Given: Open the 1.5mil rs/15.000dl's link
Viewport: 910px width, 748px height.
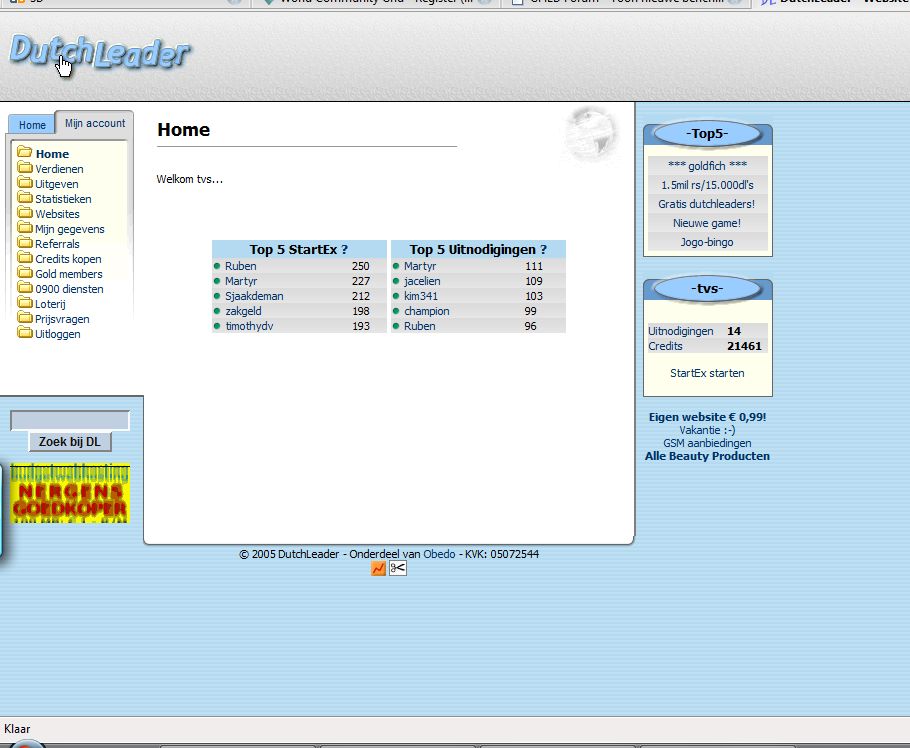Looking at the screenshot, I should pyautogui.click(x=707, y=185).
